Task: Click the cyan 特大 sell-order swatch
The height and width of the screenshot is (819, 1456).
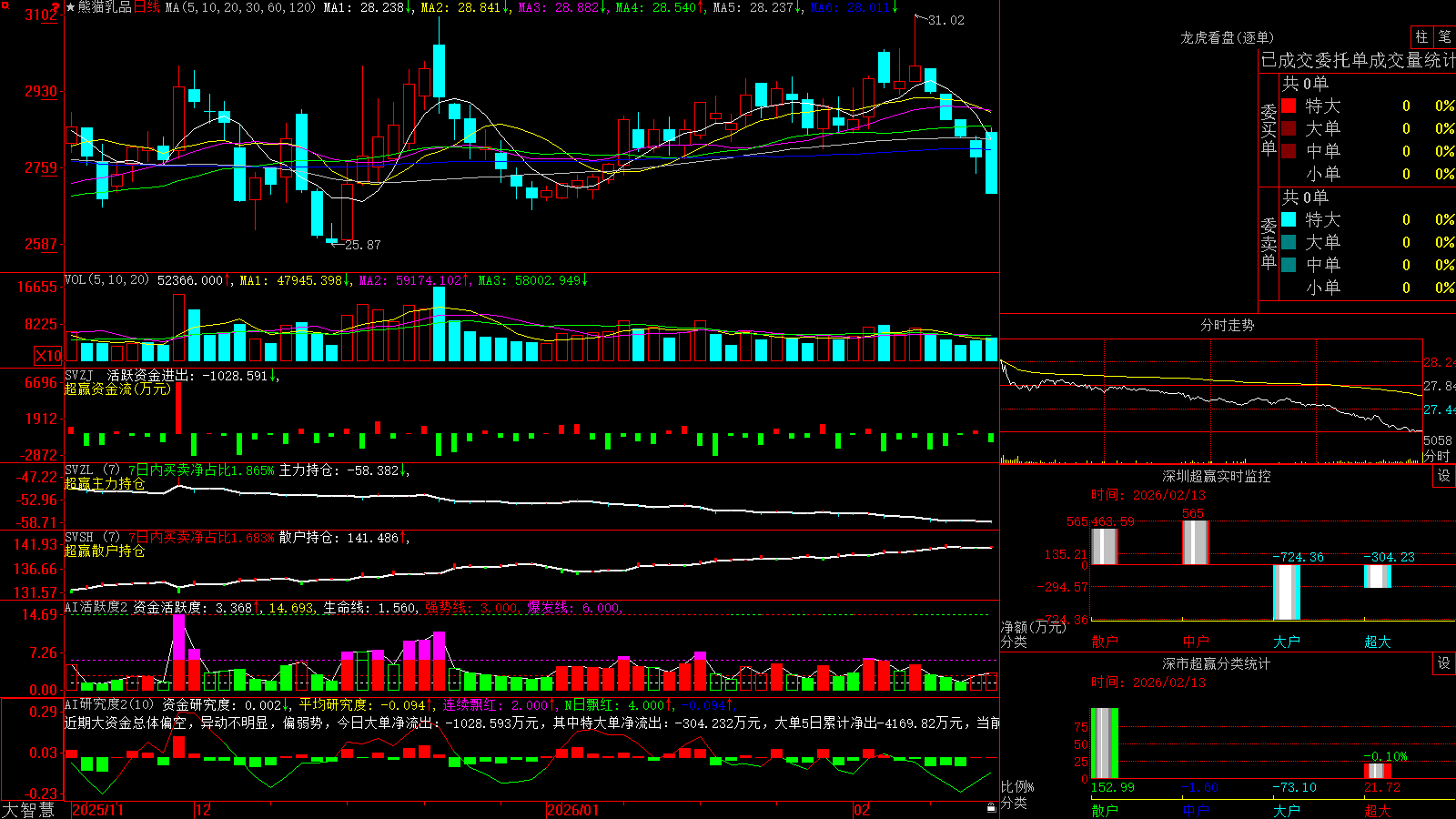Action: 1289,219
